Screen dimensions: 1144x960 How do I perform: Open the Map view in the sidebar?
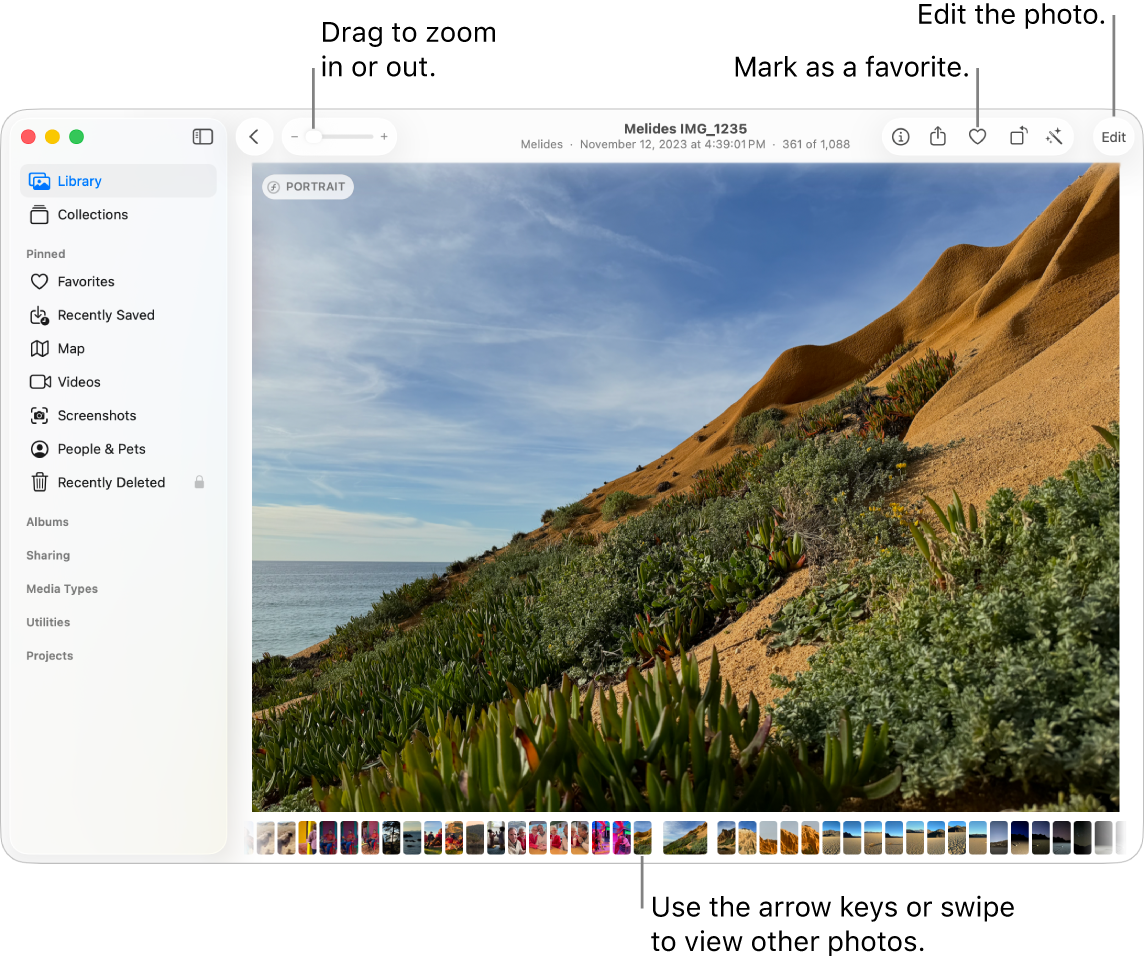click(x=69, y=348)
